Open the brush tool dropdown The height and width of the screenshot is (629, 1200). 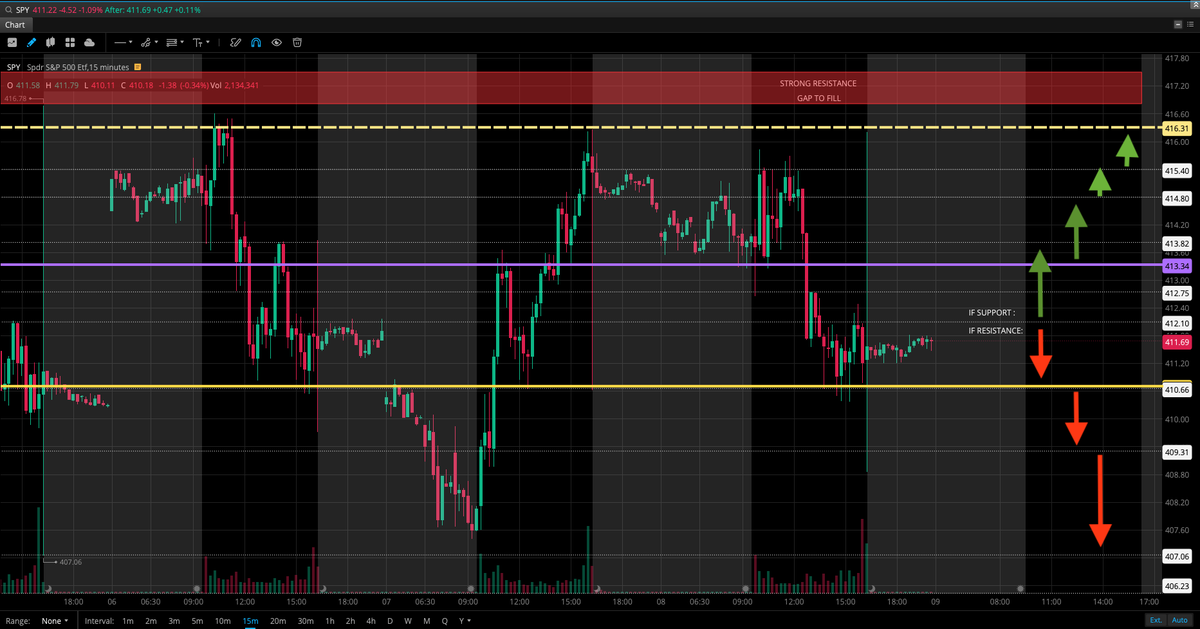(150, 43)
